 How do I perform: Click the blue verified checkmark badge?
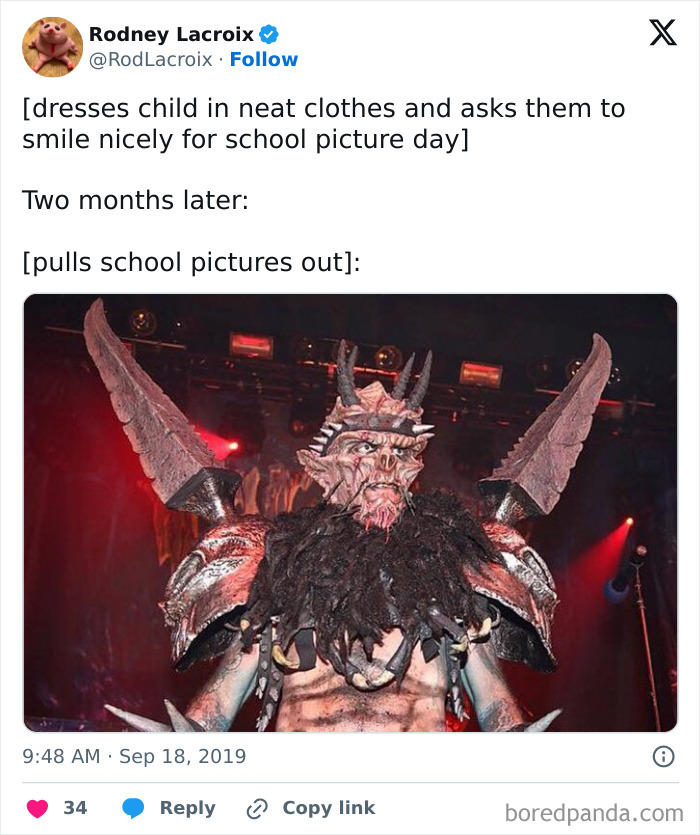click(268, 35)
